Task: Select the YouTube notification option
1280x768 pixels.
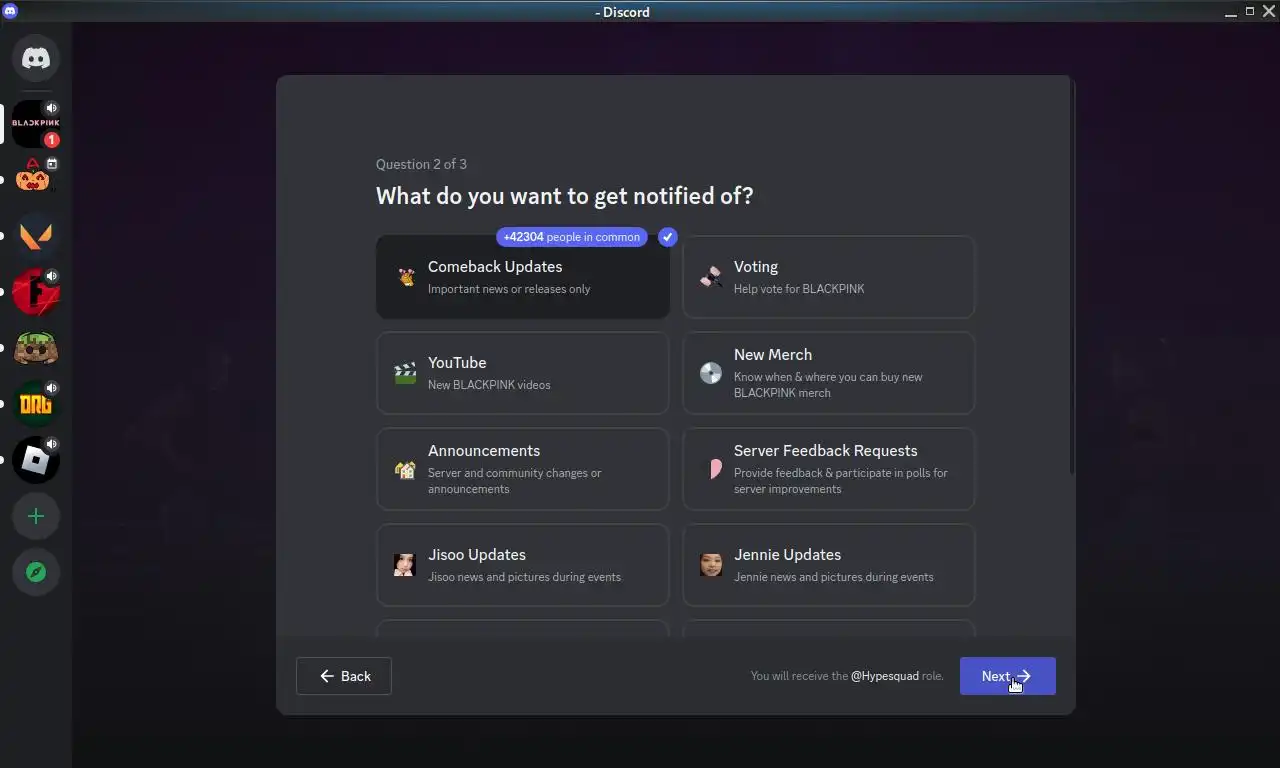Action: (x=523, y=373)
